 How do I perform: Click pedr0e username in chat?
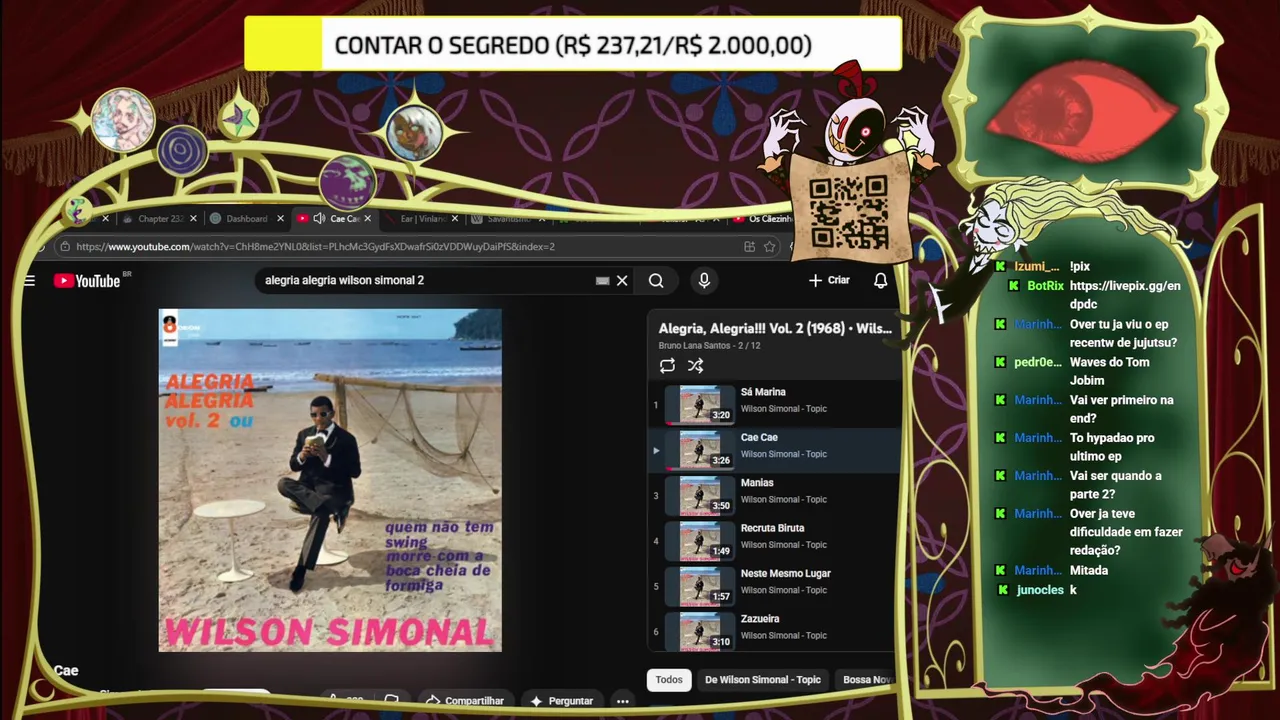click(x=1038, y=363)
